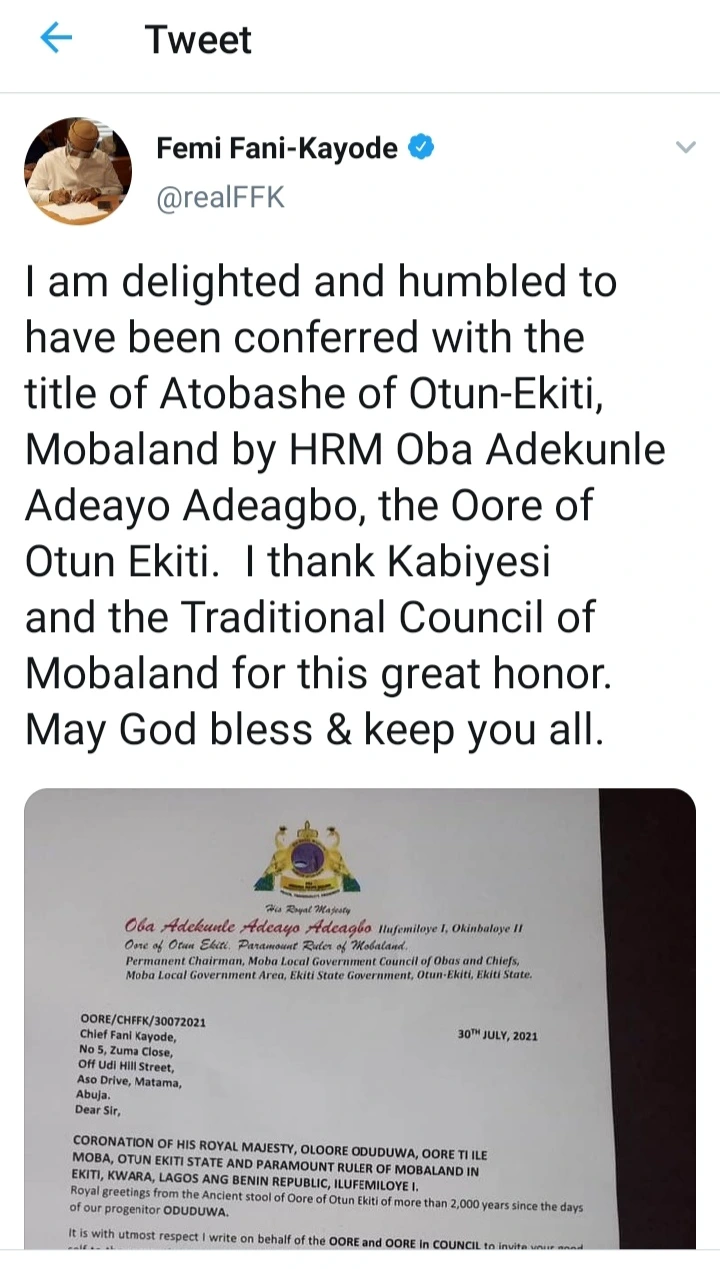Screen dimensions: 720x1269
Task: Tap the back arrow icon
Action: pos(56,39)
